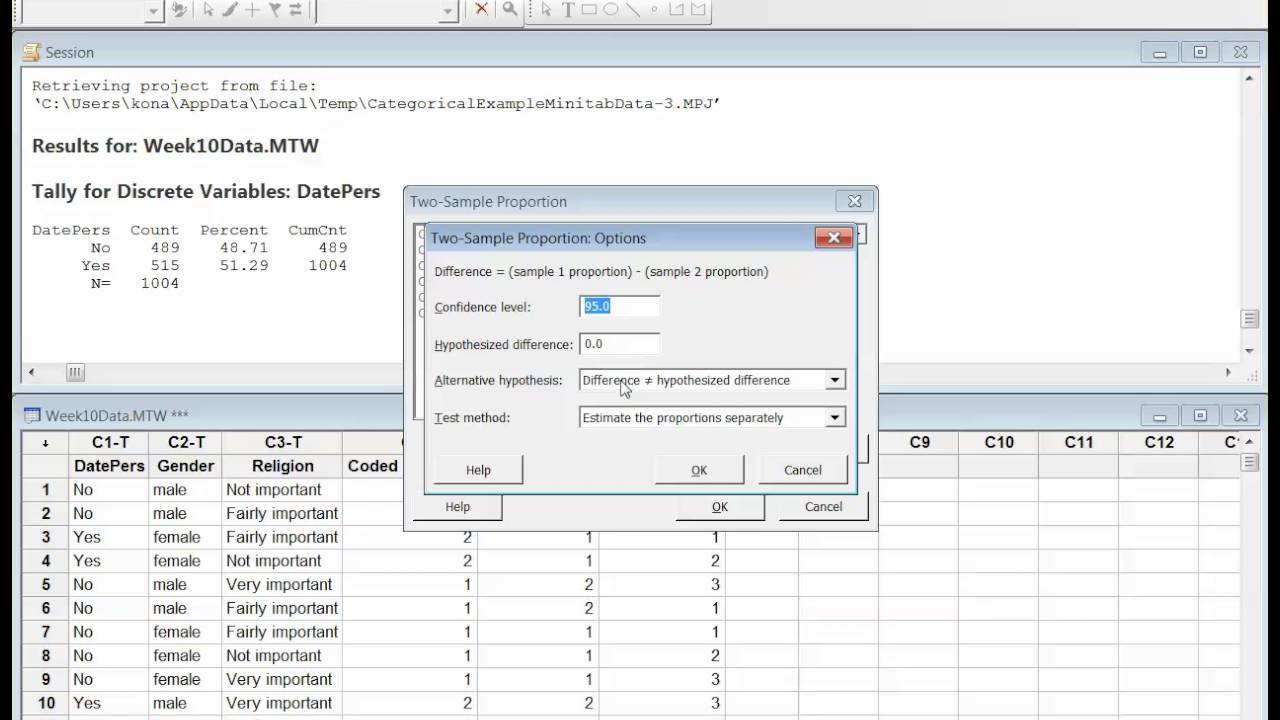
Task: Click 'Tally for Discrete Variables: DatePers' heading
Action: 206,192
